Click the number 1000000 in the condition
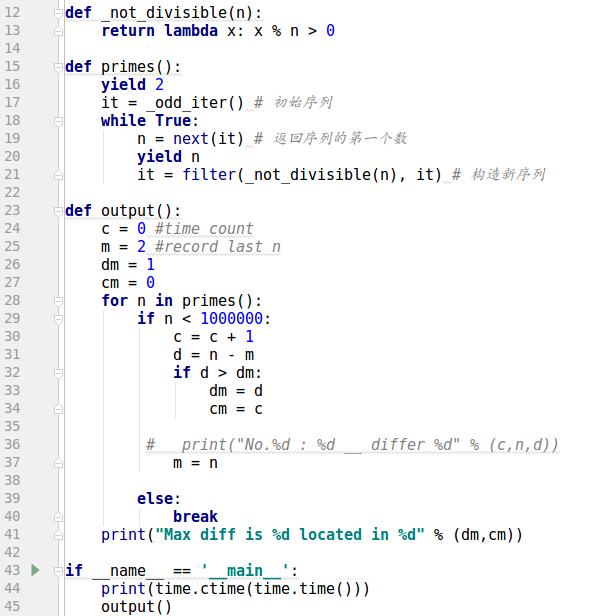 coord(231,318)
